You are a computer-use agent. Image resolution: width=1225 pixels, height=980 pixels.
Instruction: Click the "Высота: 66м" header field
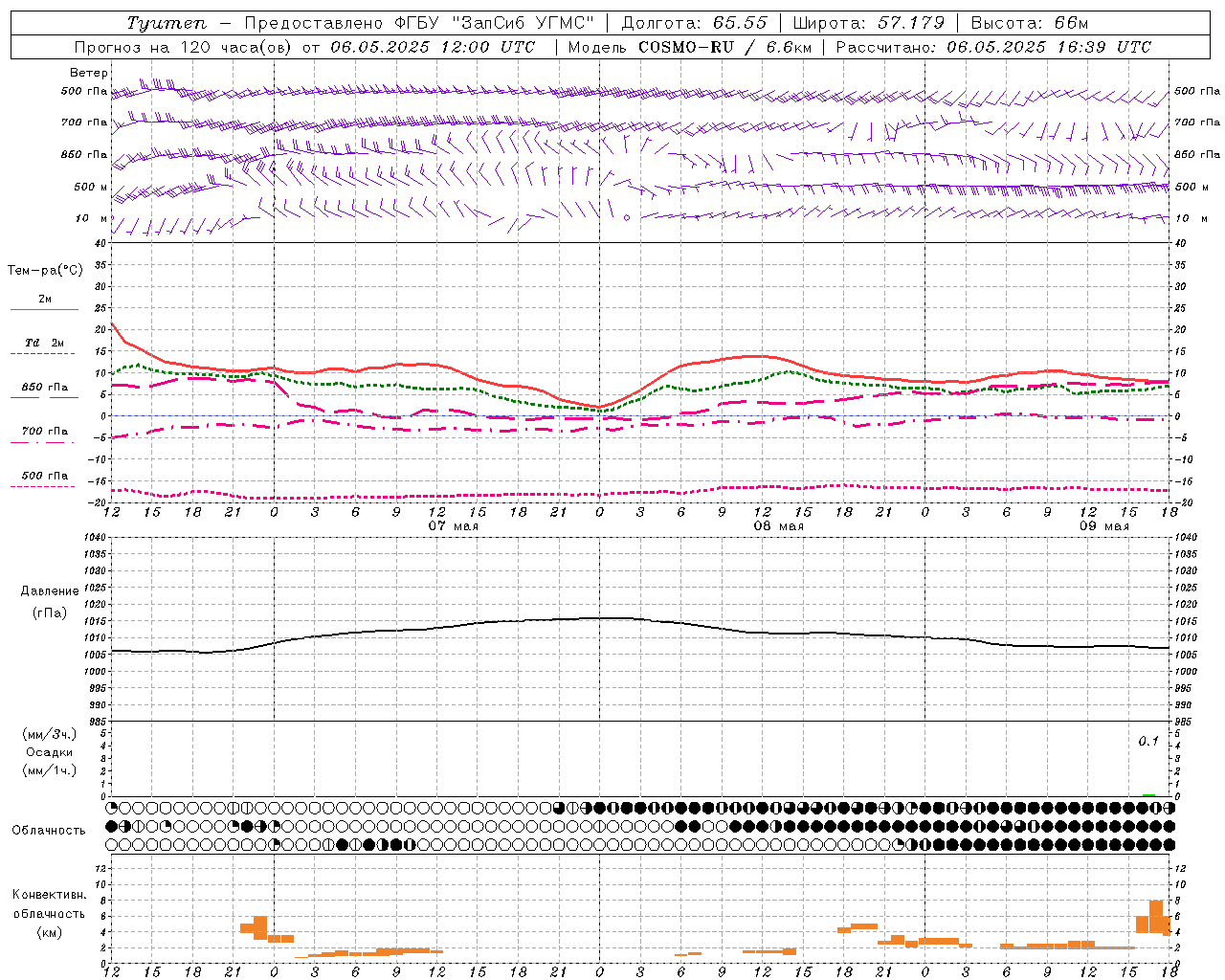point(1030,23)
